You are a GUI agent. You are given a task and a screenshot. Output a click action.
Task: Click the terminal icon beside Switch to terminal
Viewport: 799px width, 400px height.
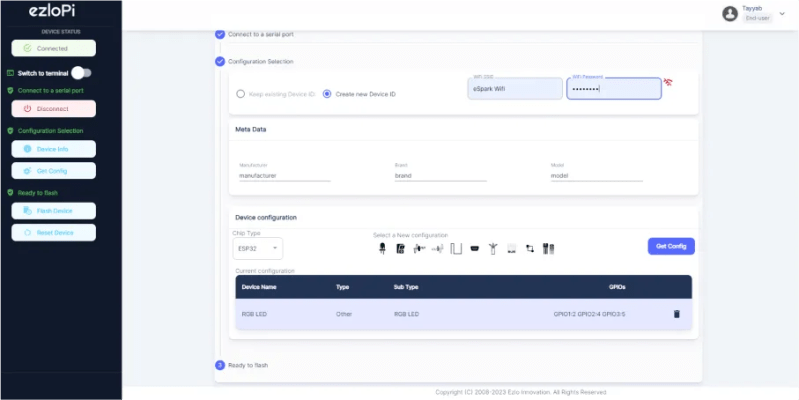pyautogui.click(x=10, y=73)
